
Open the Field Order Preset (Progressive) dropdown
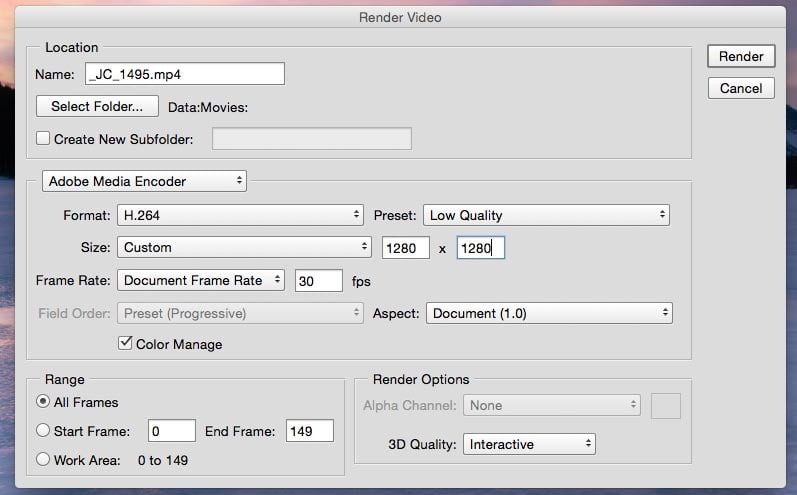tap(240, 313)
